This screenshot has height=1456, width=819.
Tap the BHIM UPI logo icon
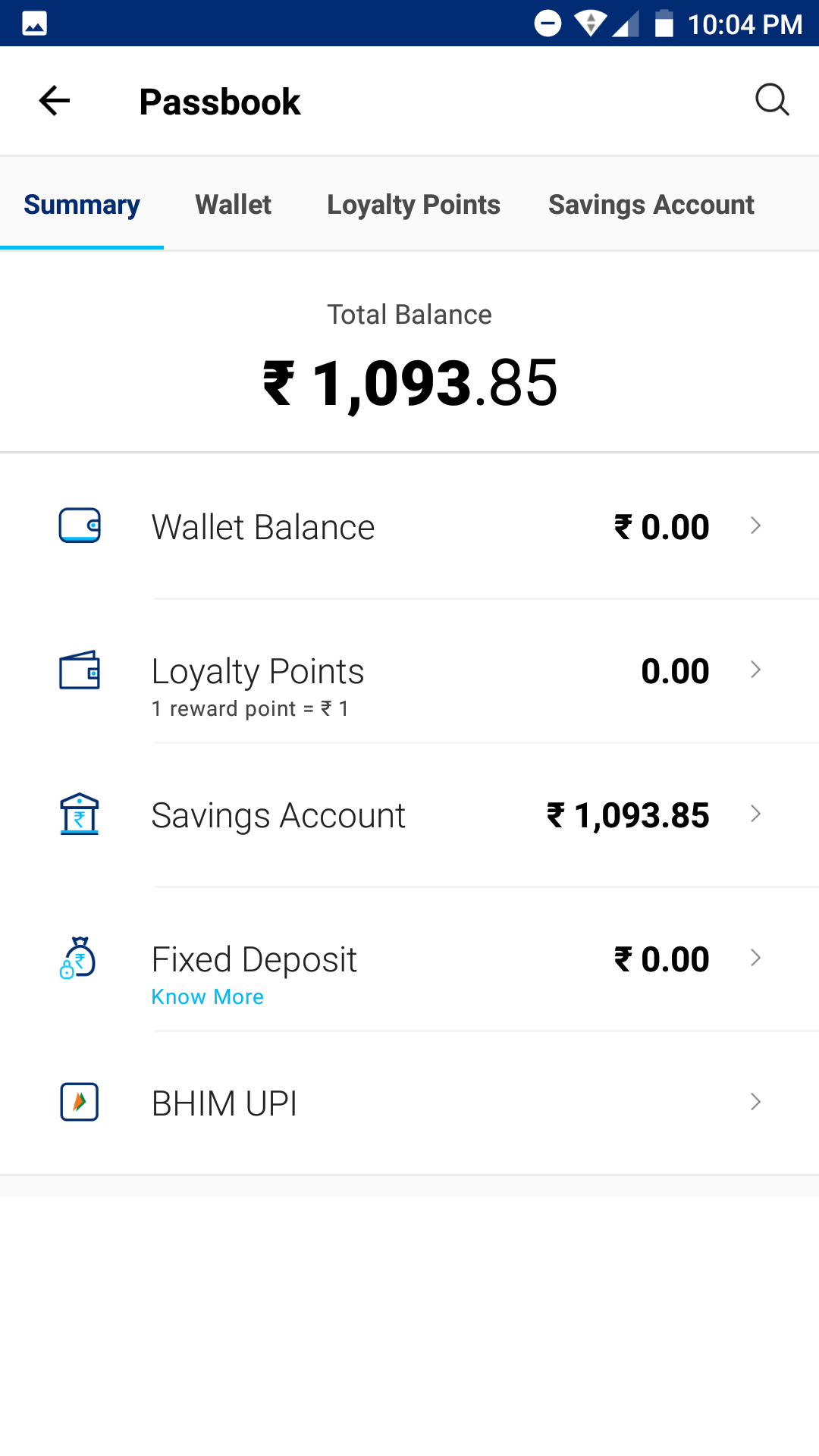coord(80,1102)
